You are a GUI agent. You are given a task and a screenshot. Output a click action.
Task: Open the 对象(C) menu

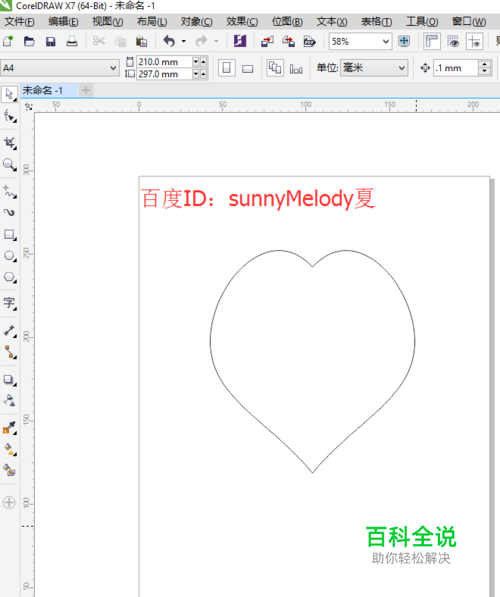coord(196,22)
